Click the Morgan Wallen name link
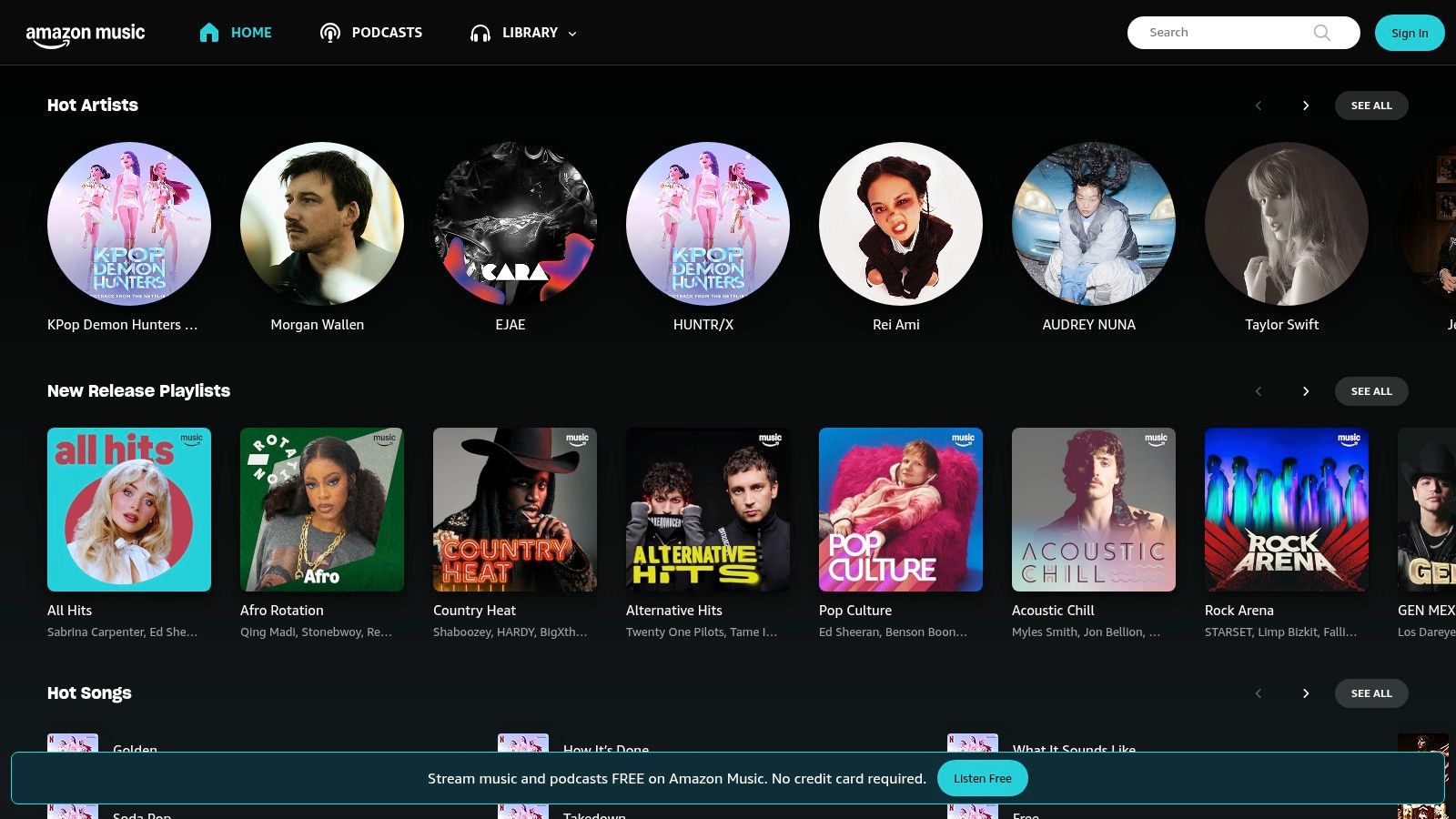This screenshot has height=819, width=1456. 318,325
